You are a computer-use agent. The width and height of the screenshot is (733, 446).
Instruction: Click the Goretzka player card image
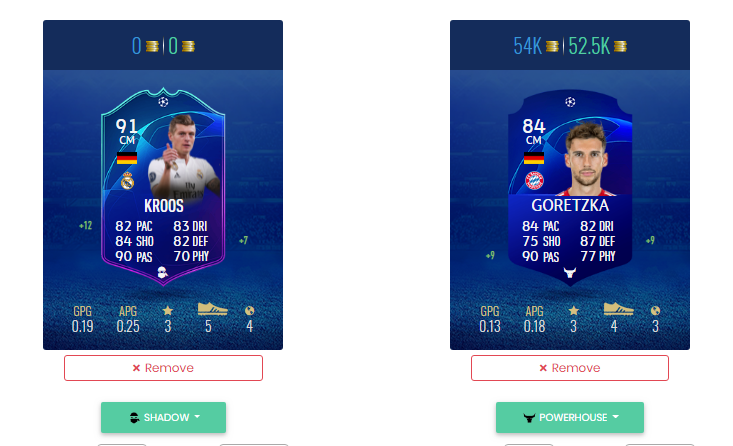tap(570, 187)
